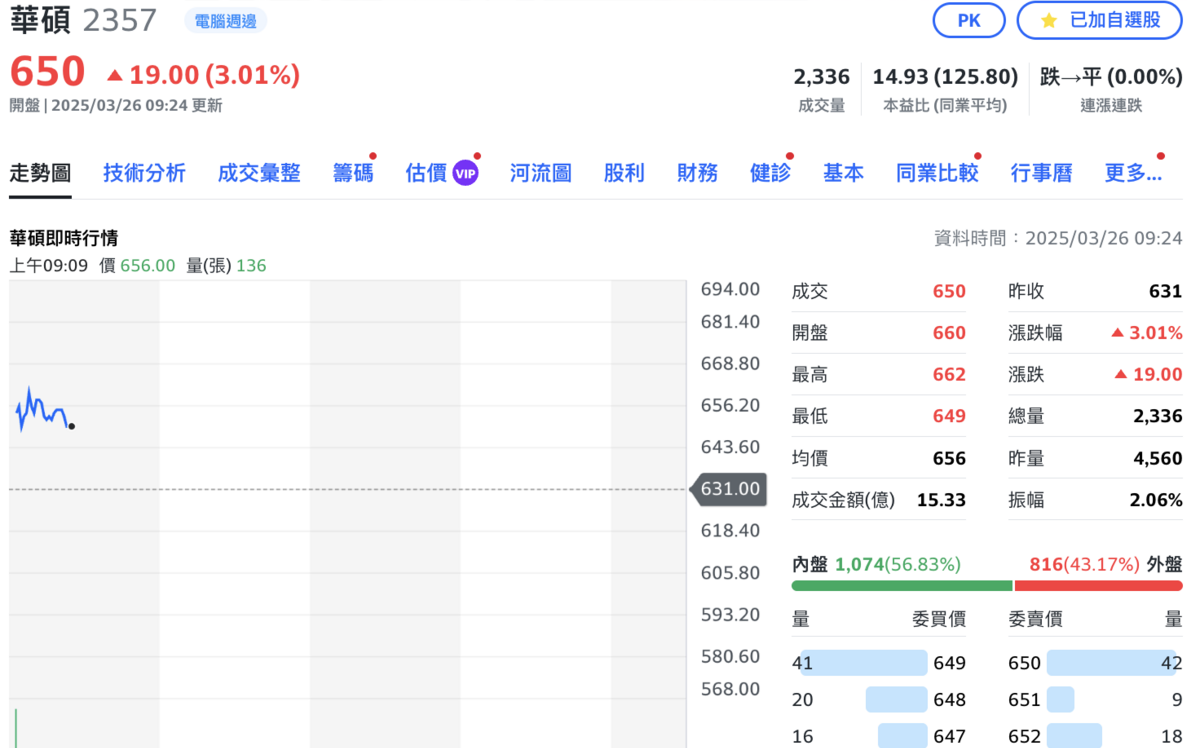Click the blue intraday price line
Image resolution: width=1200 pixels, height=748 pixels.
tap(42, 410)
